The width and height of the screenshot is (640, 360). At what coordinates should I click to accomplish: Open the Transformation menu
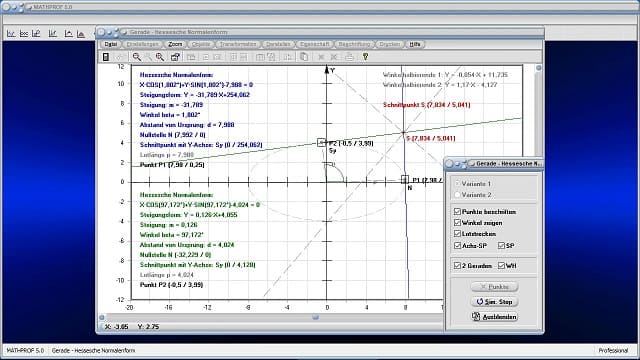238,44
